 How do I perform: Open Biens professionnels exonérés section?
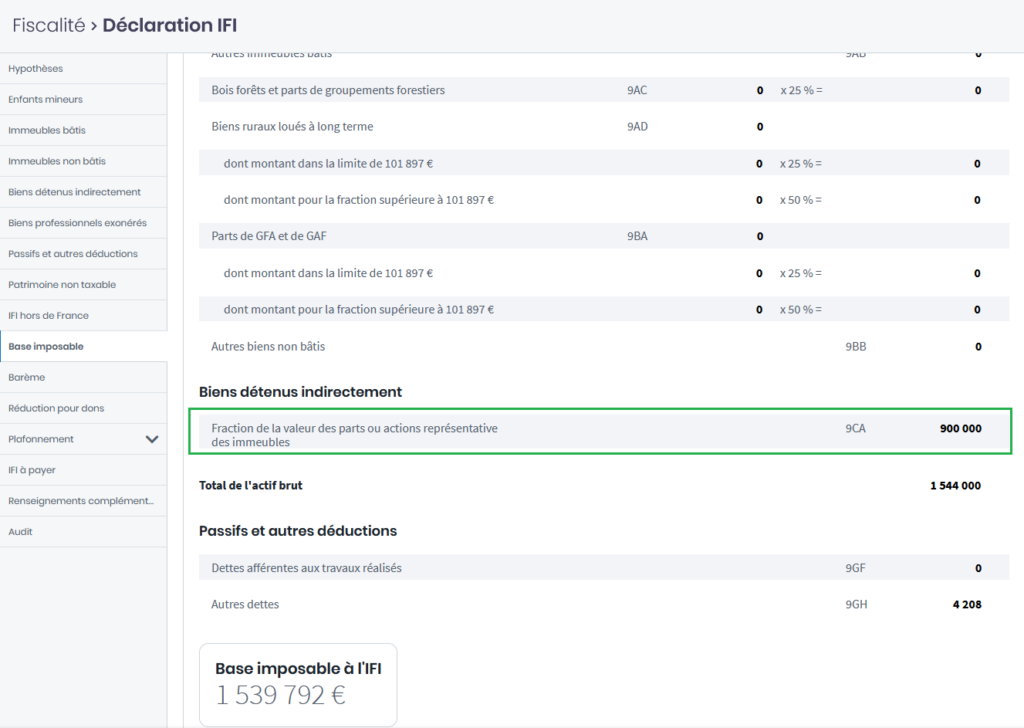coord(77,223)
